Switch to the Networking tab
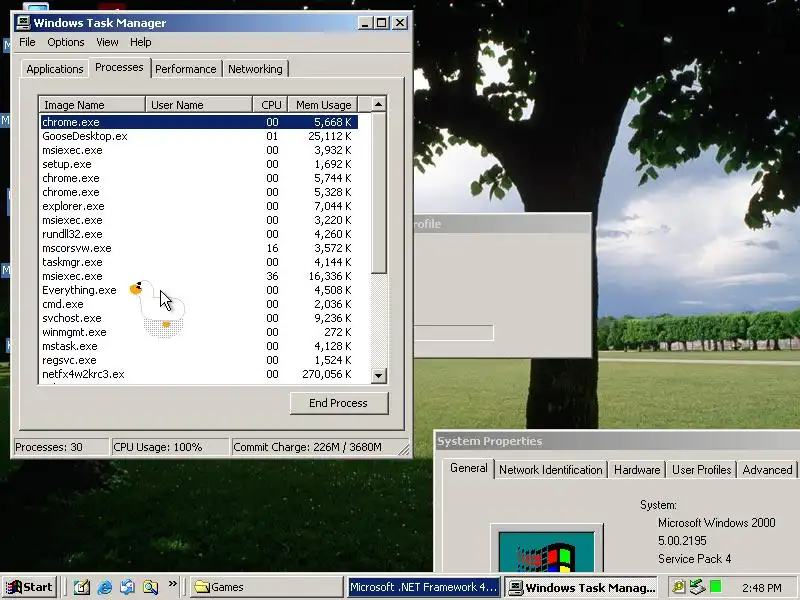Image resolution: width=800 pixels, height=600 pixels. click(x=255, y=69)
